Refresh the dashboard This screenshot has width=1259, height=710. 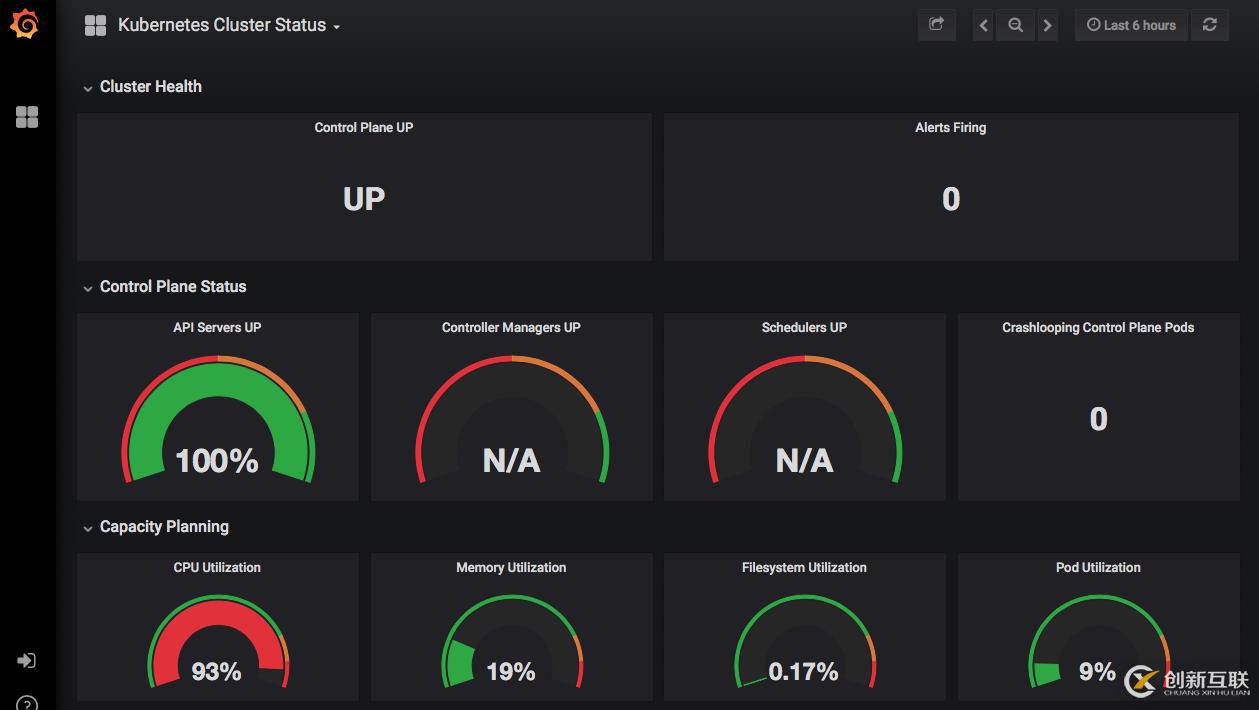pos(1210,25)
